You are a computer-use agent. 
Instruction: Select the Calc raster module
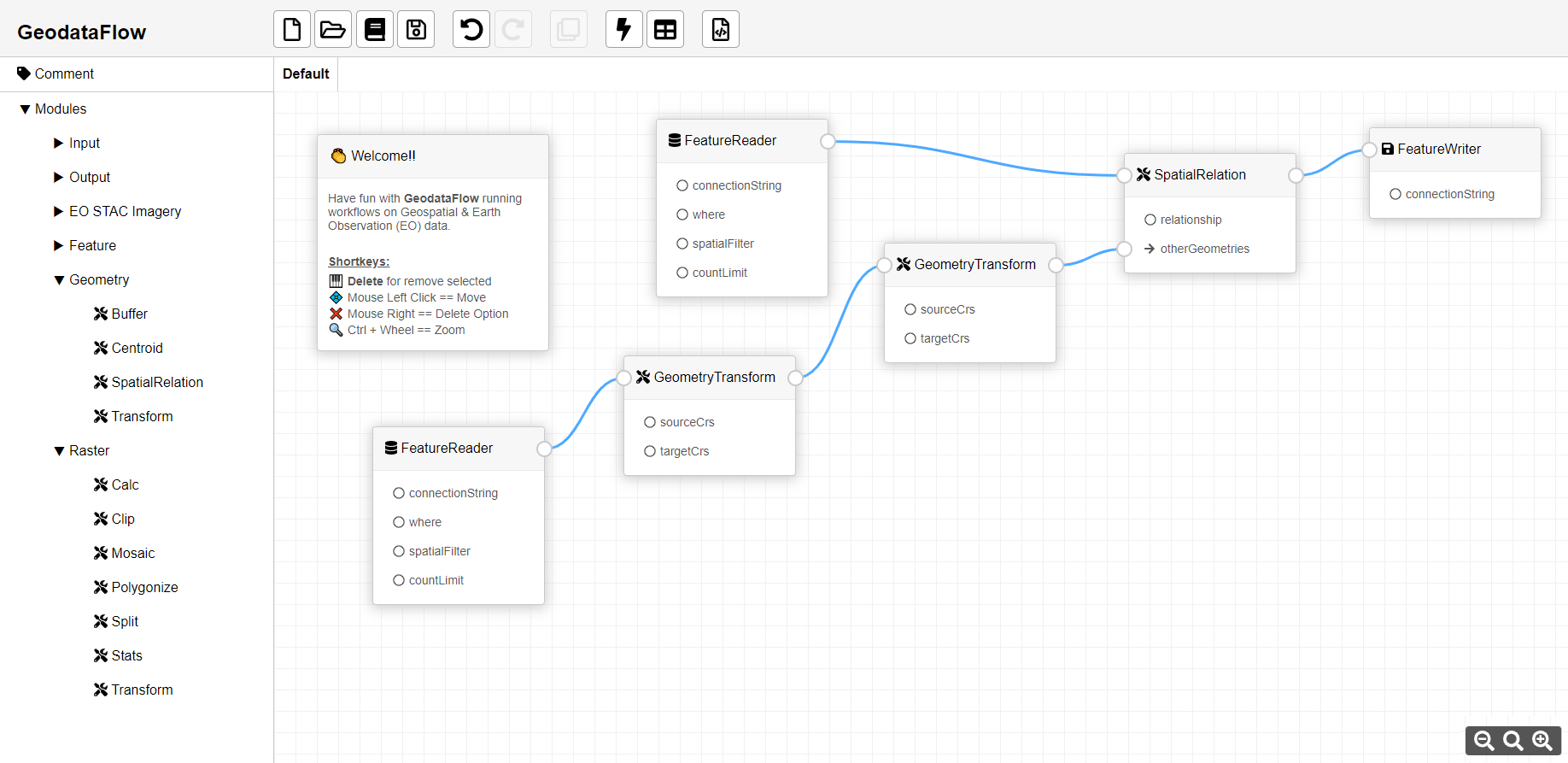coord(116,484)
